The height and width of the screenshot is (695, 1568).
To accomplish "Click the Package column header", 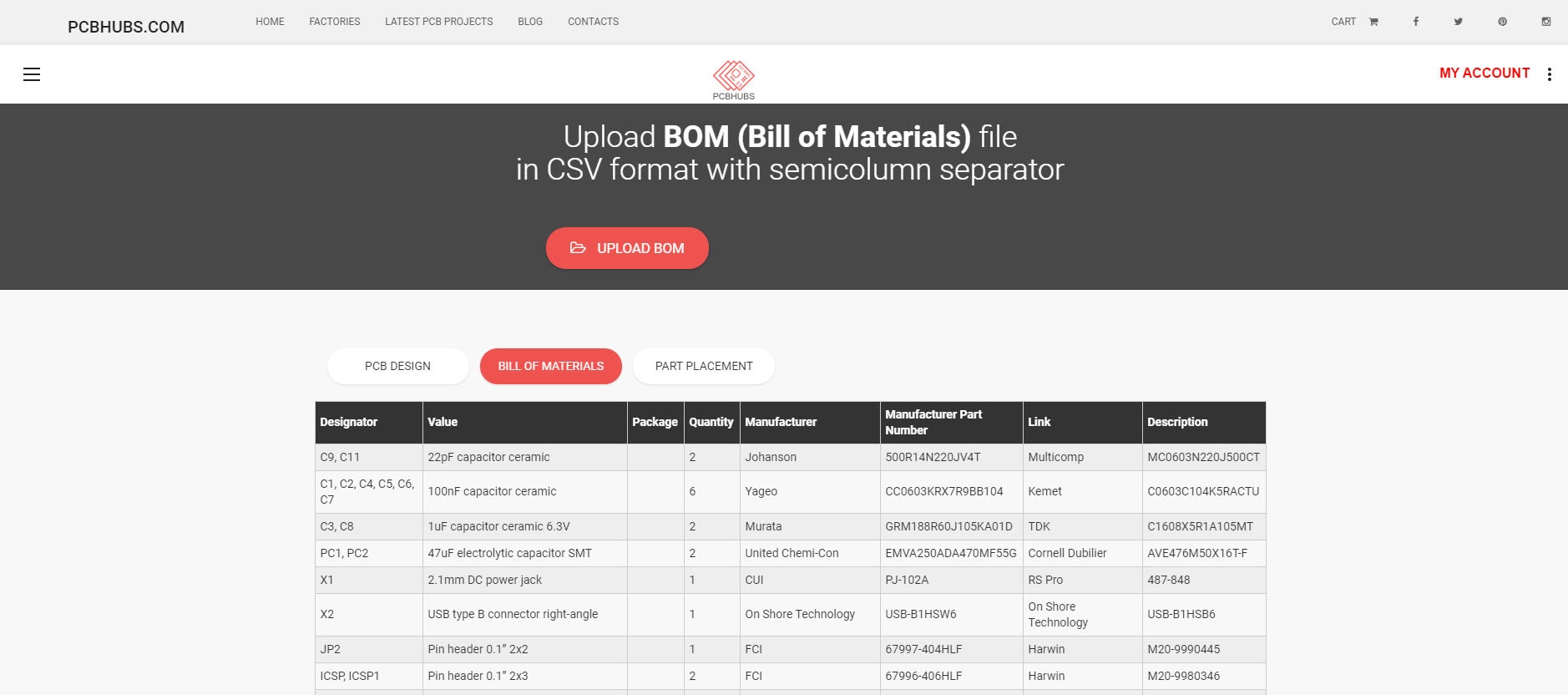I will coord(655,422).
